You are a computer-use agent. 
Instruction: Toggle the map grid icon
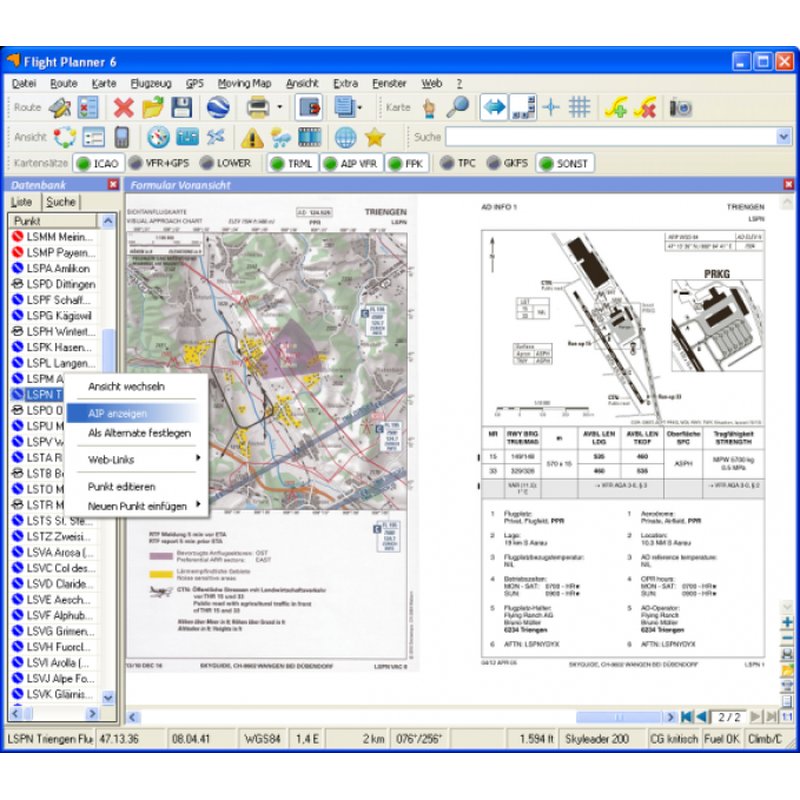click(x=580, y=108)
